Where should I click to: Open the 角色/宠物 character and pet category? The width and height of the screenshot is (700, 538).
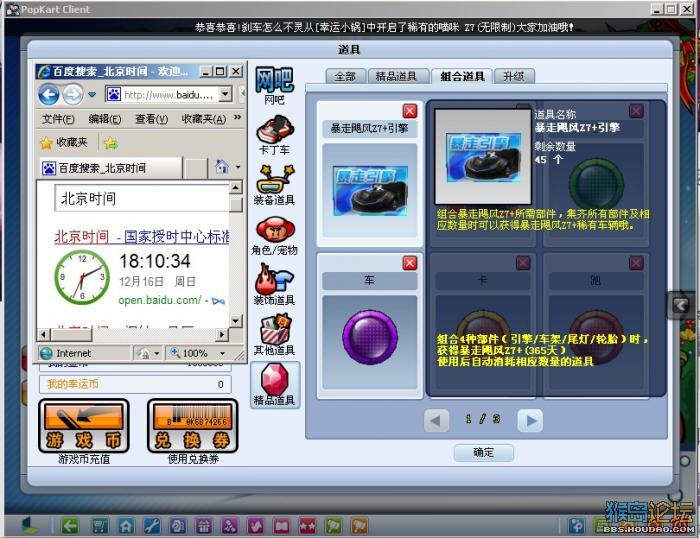(274, 236)
